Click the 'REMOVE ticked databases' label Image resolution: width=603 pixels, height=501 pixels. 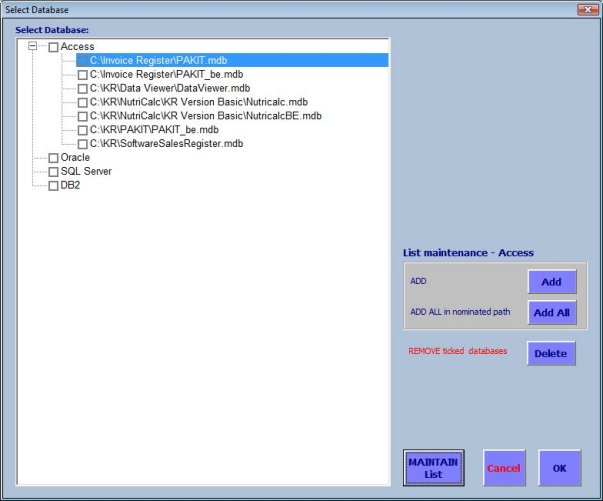pyautogui.click(x=458, y=351)
